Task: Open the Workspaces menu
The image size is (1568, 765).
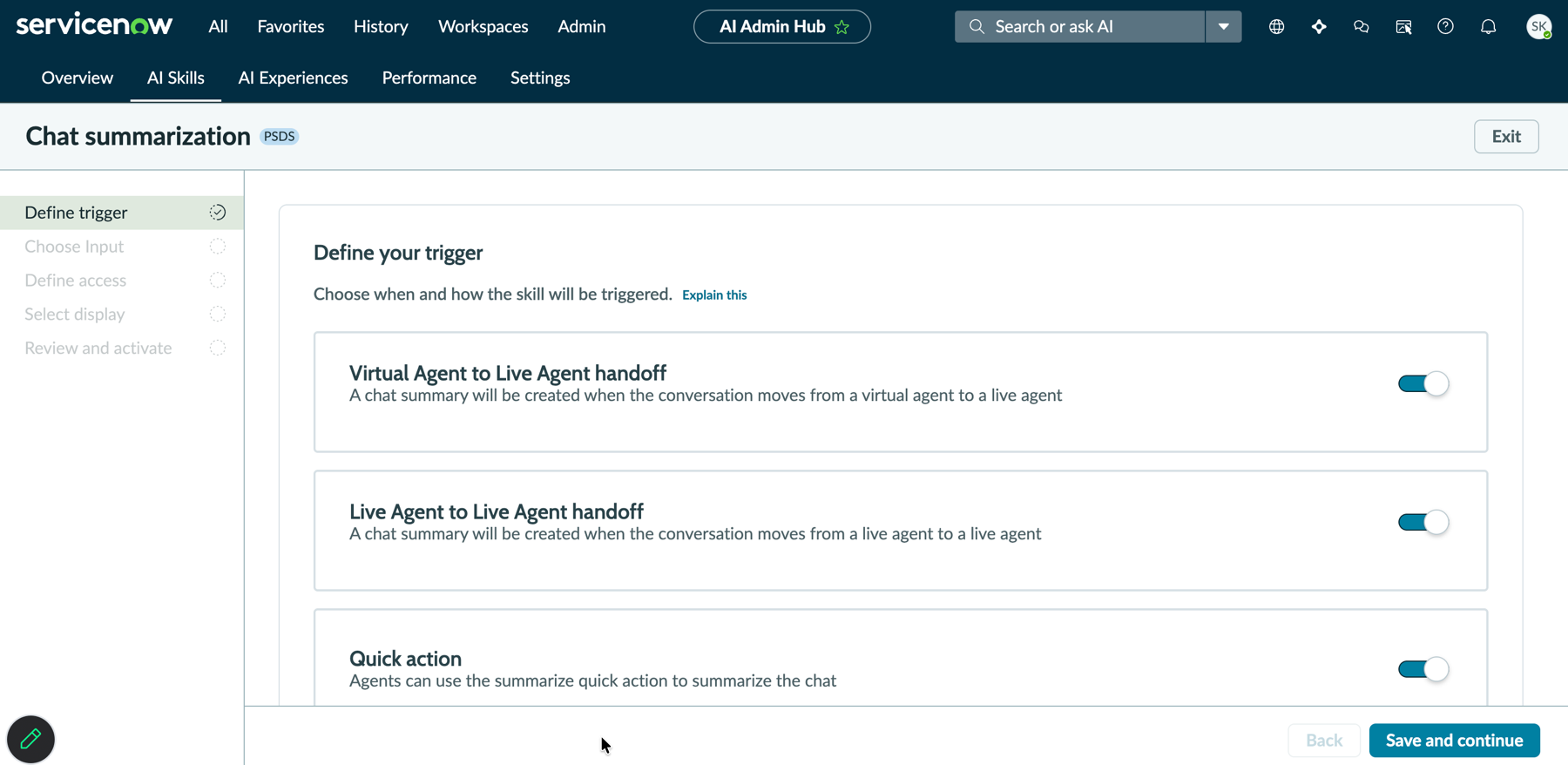Action: 483,27
